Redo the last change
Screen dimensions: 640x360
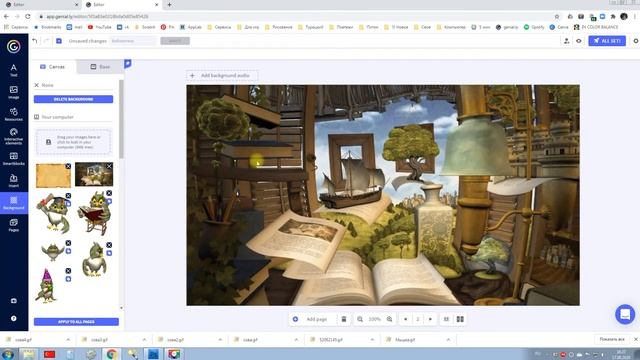(46, 41)
